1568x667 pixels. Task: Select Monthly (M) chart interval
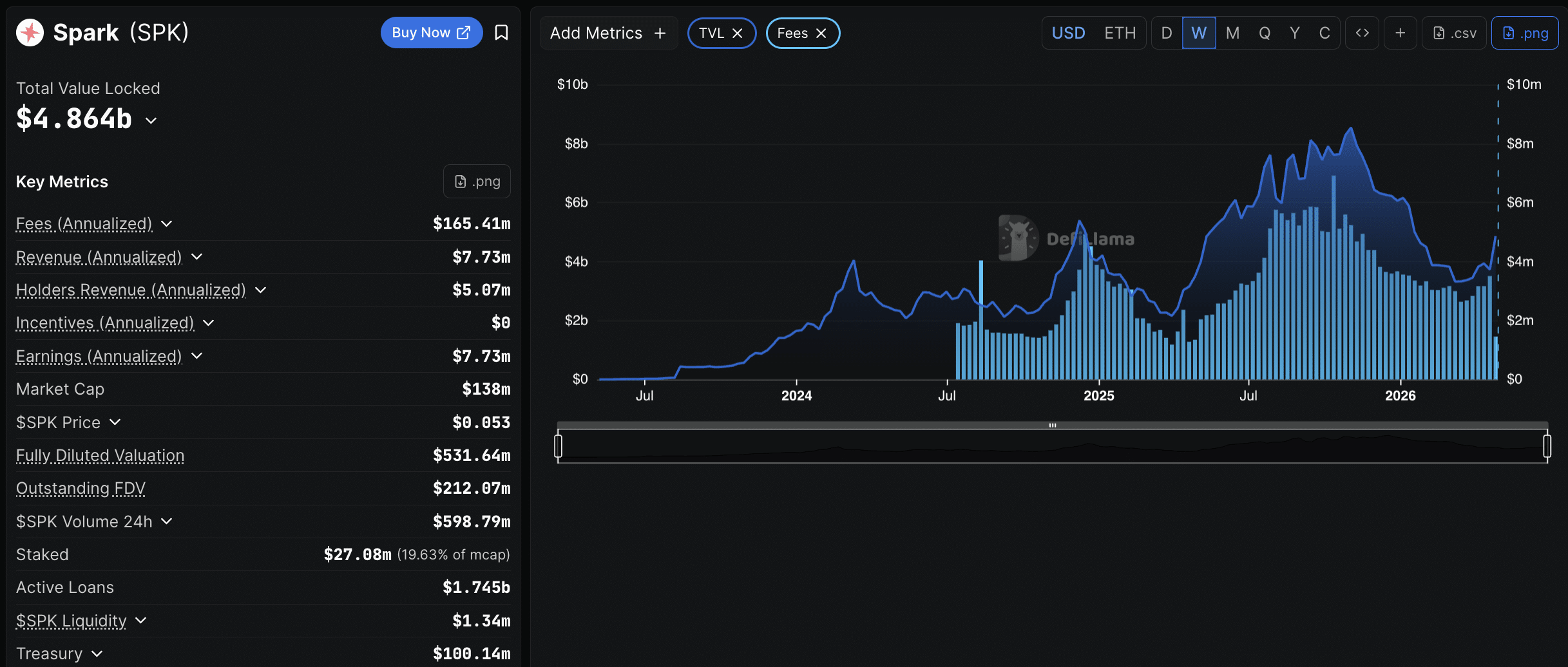tap(1232, 33)
